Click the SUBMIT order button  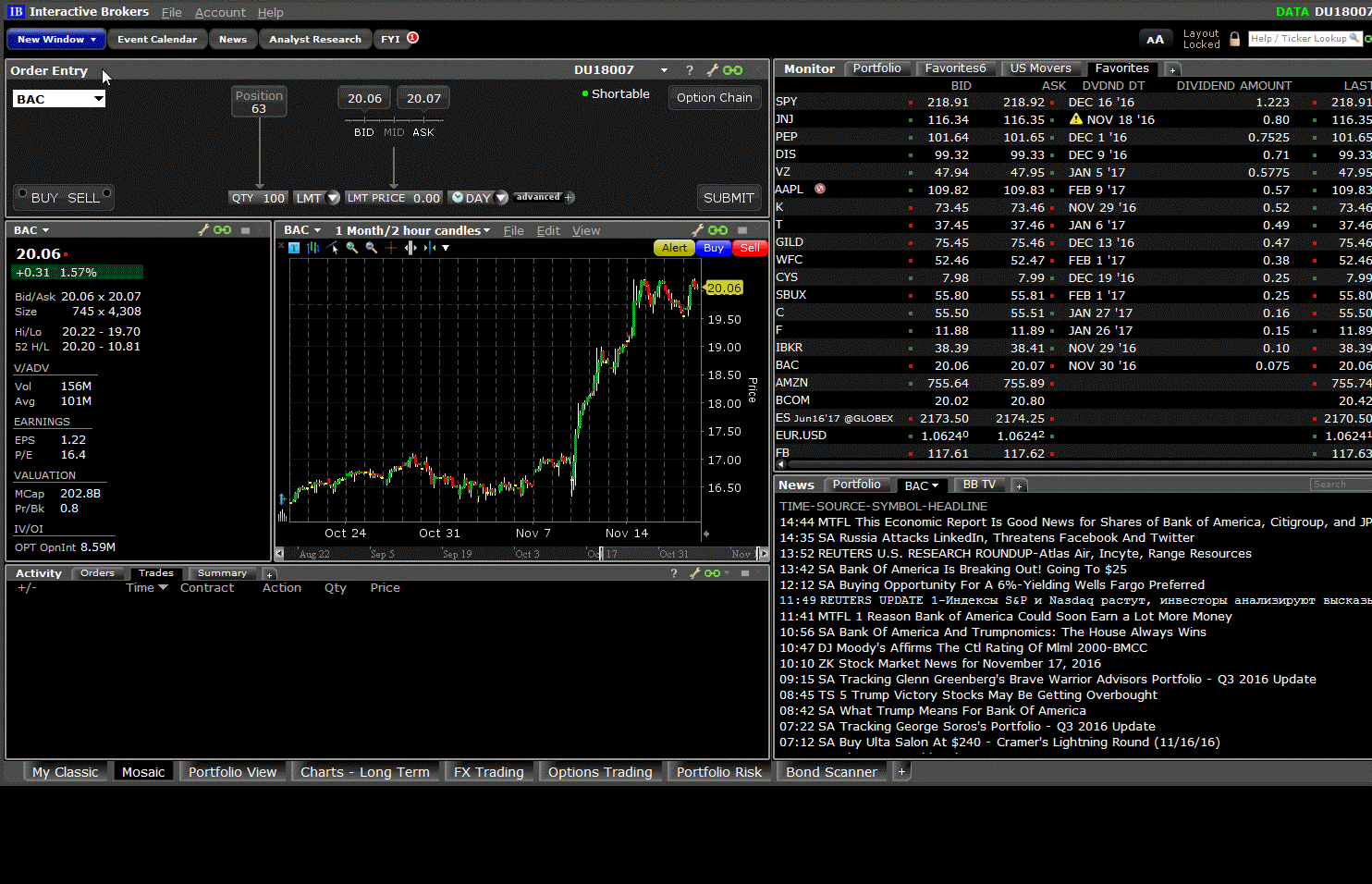(729, 197)
